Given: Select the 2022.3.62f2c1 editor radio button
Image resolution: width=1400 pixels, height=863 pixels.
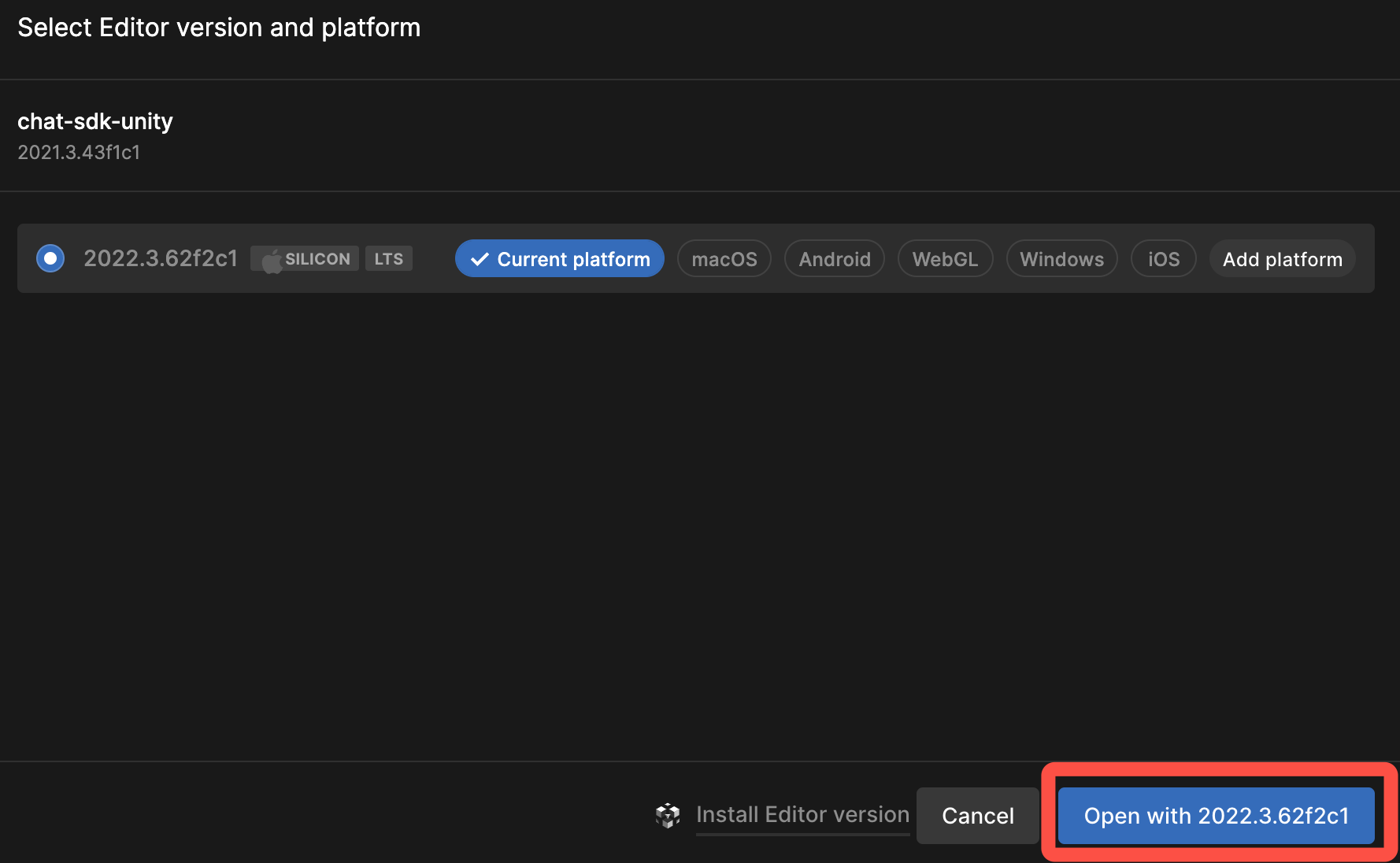Looking at the screenshot, I should click(x=50, y=258).
